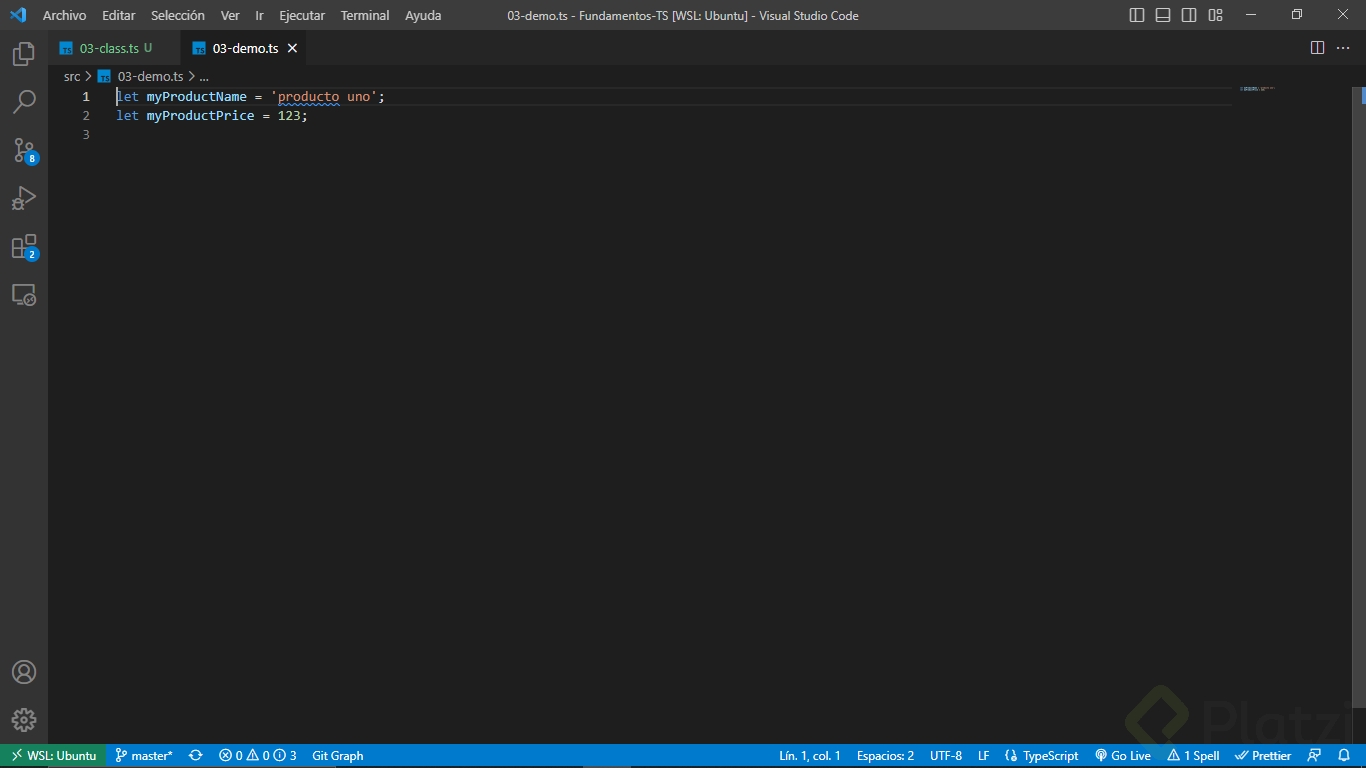
Task: Expand the src breadcrumb
Action: [x=72, y=76]
